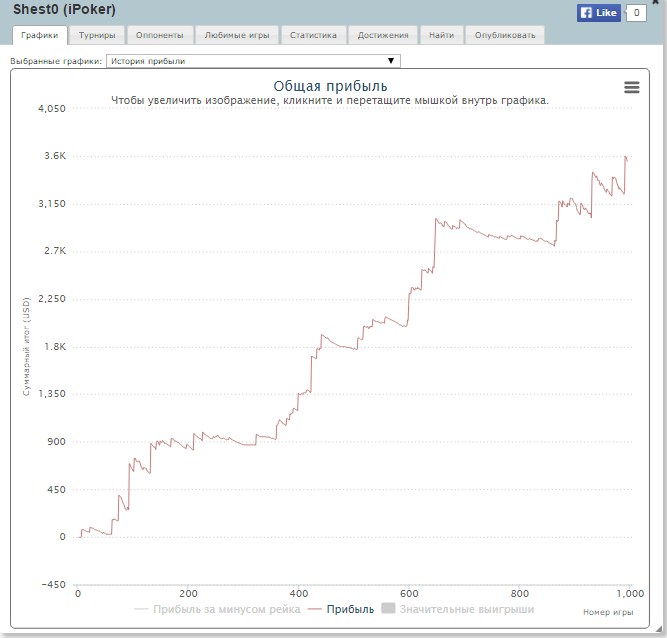
Task: Click the Facebook like counter showing 0
Action: [x=636, y=13]
